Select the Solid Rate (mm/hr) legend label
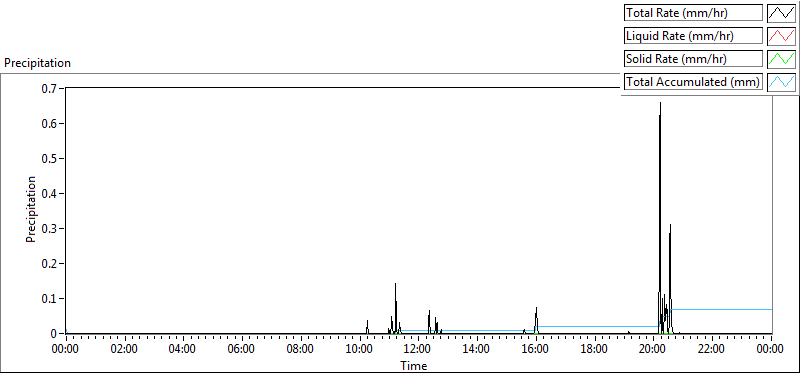The width and height of the screenshot is (800, 373). point(693,59)
